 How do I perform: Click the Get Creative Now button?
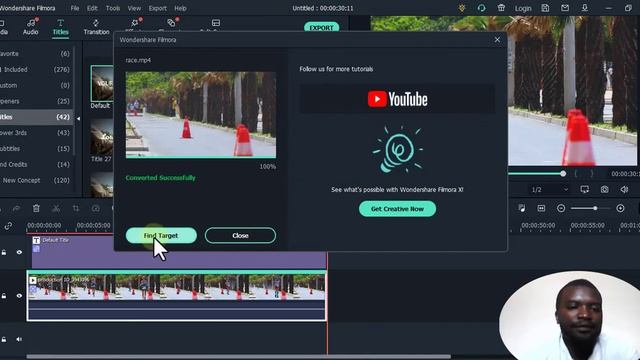coord(397,209)
